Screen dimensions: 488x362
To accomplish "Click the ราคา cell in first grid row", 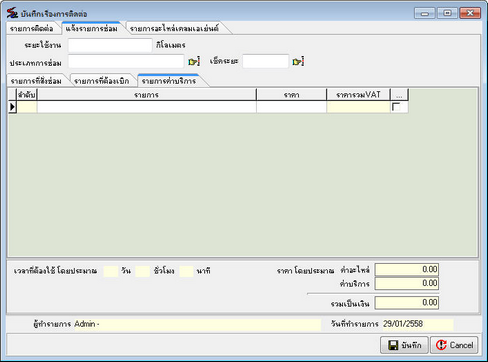I will (291, 107).
